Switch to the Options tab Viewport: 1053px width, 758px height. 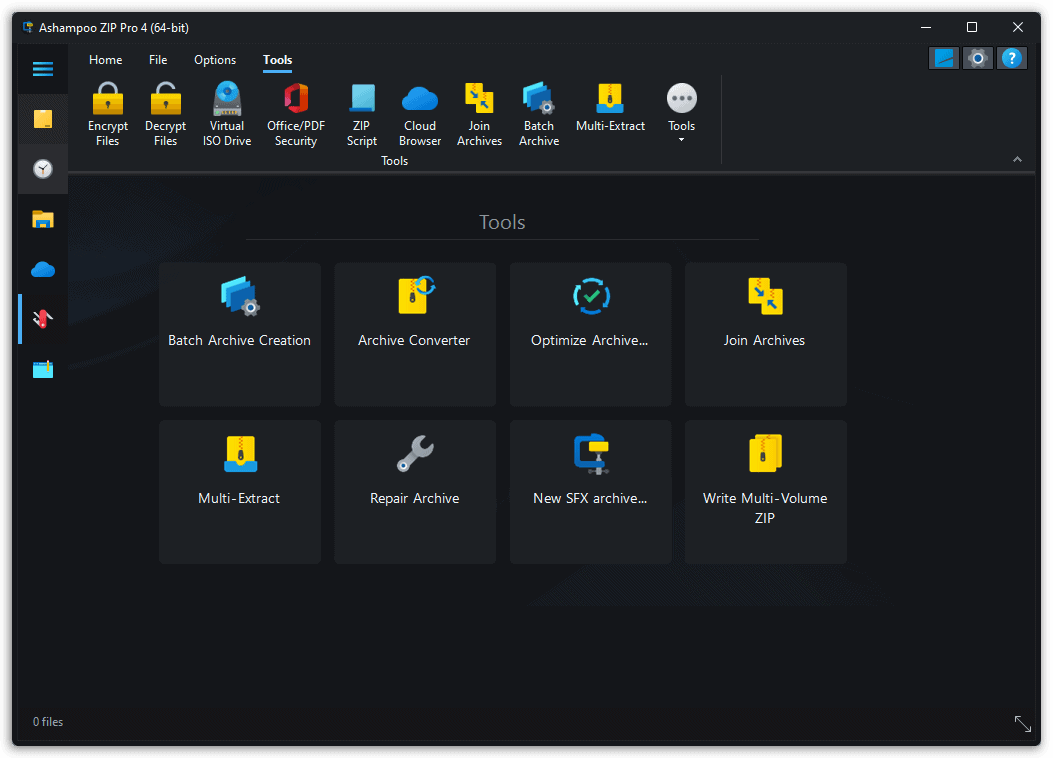coord(215,60)
